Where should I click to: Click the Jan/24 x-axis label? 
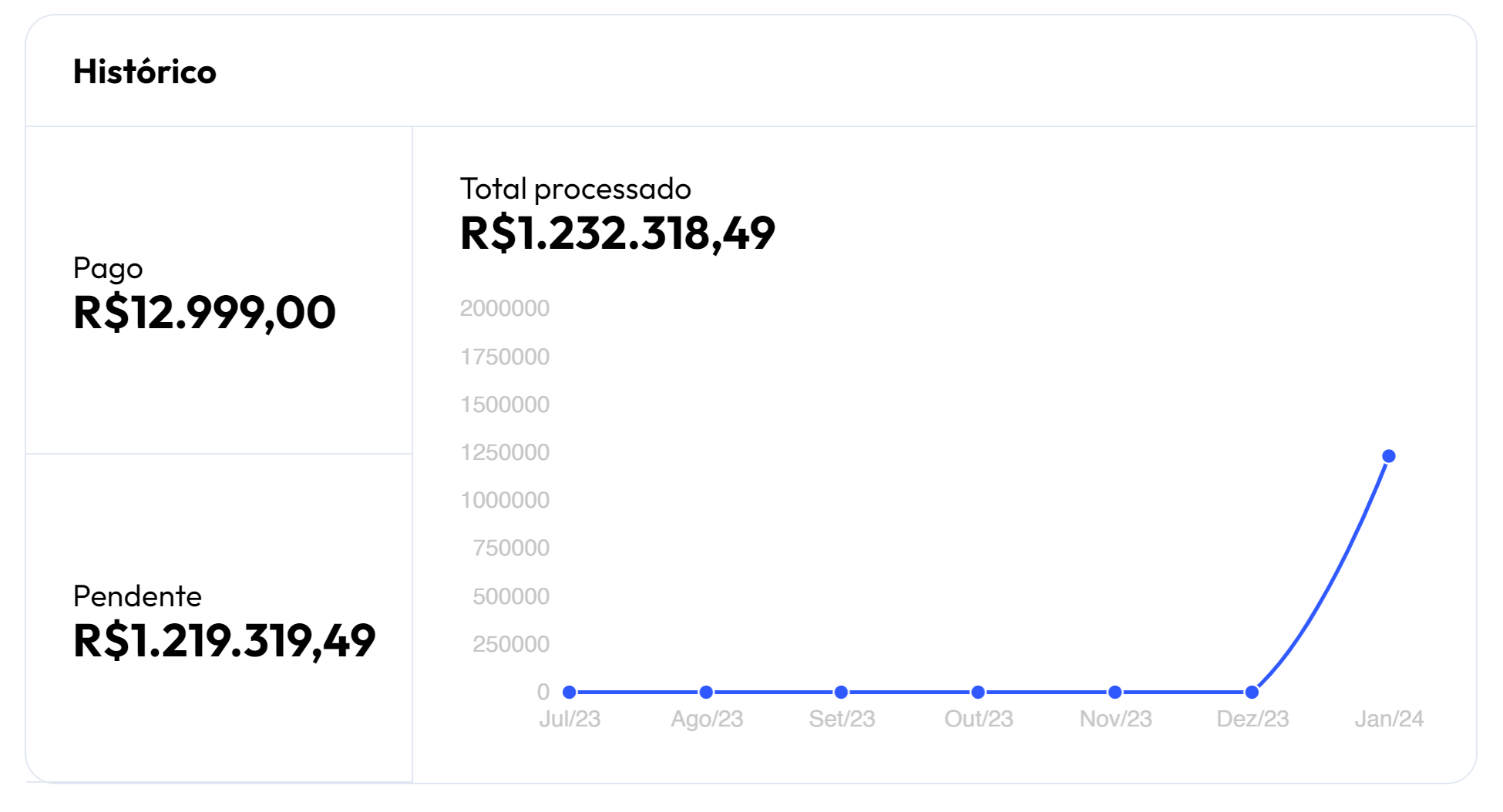point(1389,719)
